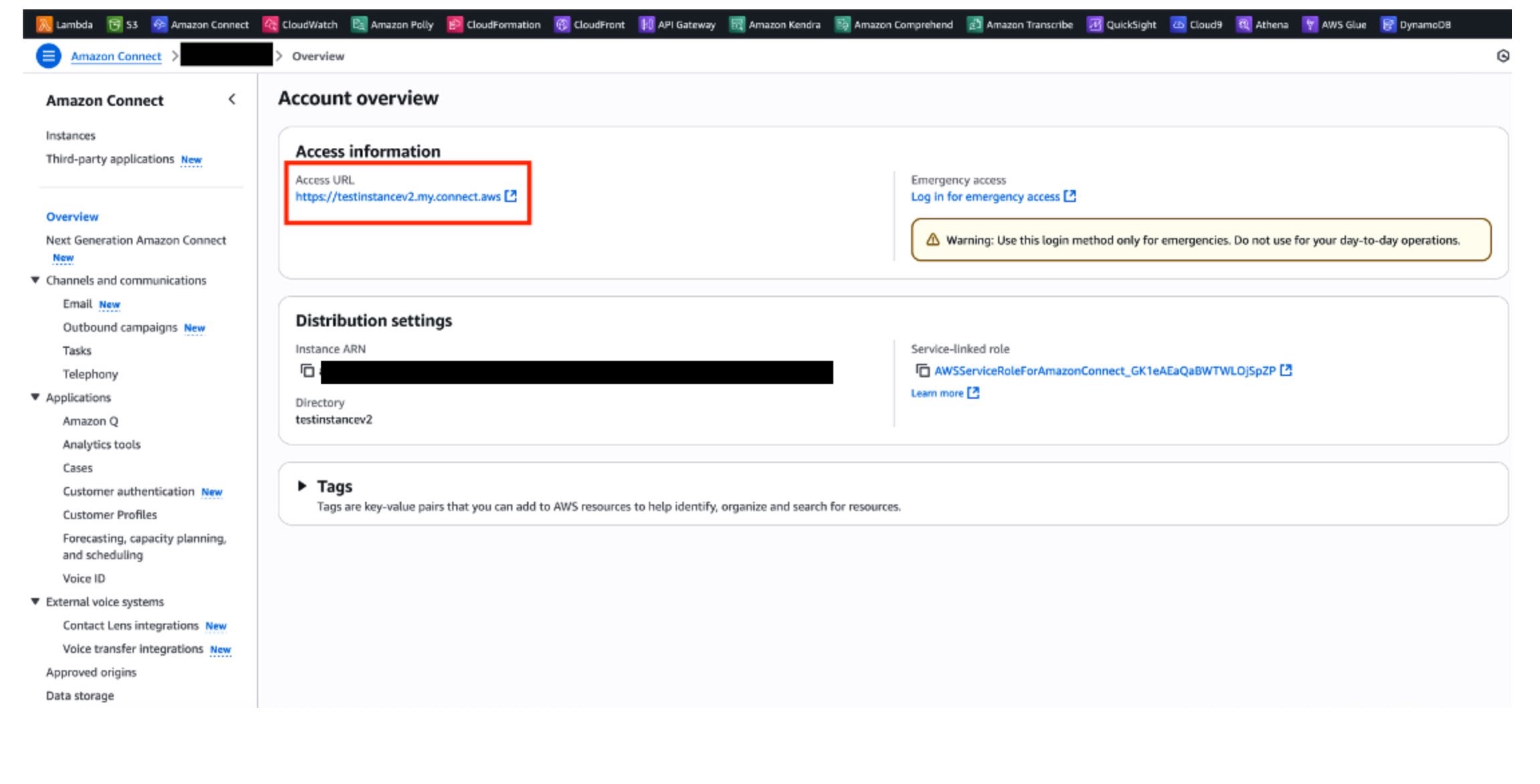The height and width of the screenshot is (784, 1540).
Task: Expand the Tags section
Action: (x=302, y=486)
